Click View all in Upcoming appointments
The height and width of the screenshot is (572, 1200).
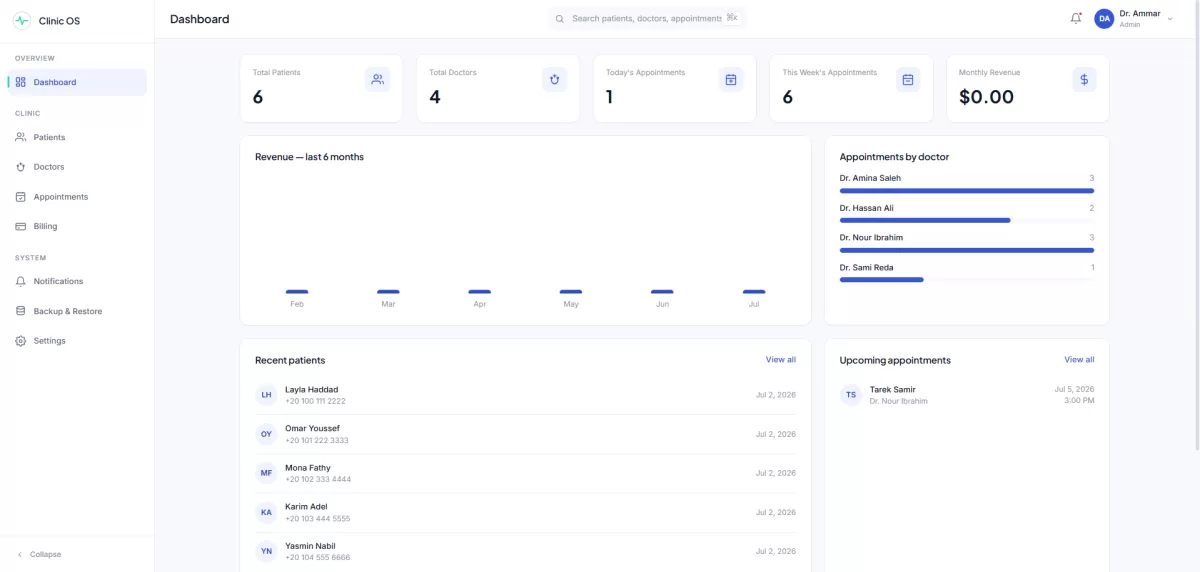[1079, 360]
